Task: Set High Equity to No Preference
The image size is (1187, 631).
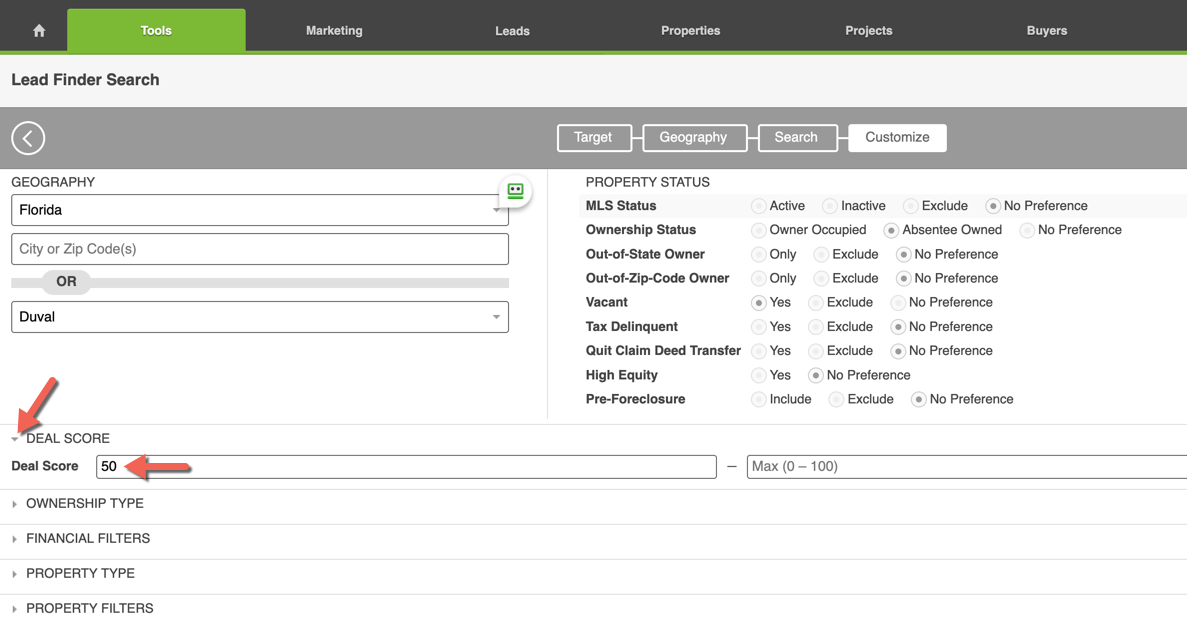Action: tap(815, 375)
